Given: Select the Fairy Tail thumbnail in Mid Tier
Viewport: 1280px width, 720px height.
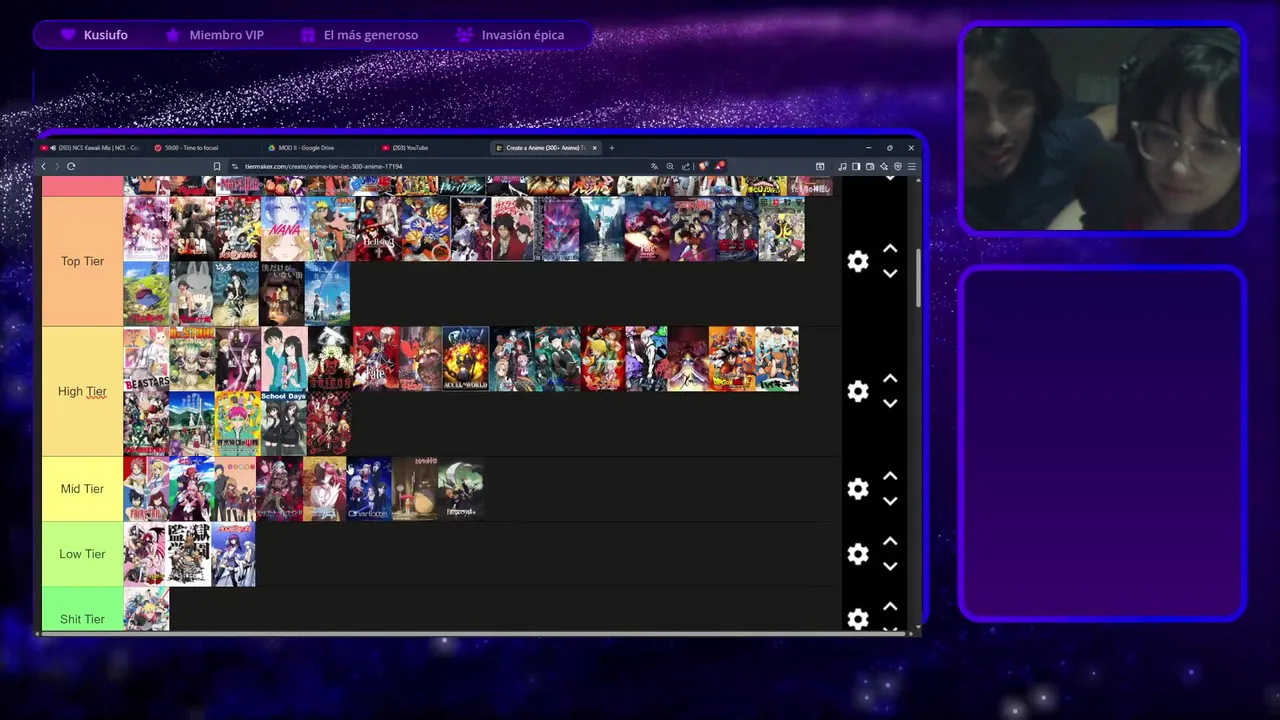Looking at the screenshot, I should 146,489.
